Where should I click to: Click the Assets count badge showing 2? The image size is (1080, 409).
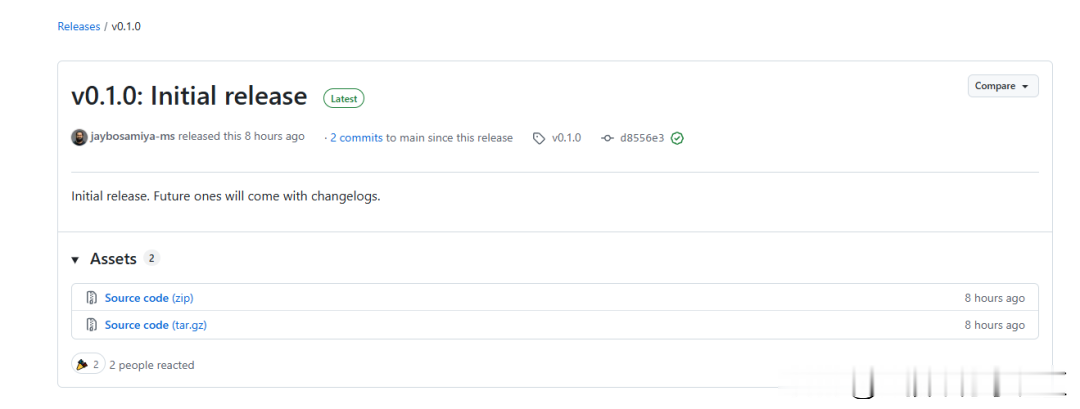pyautogui.click(x=152, y=259)
